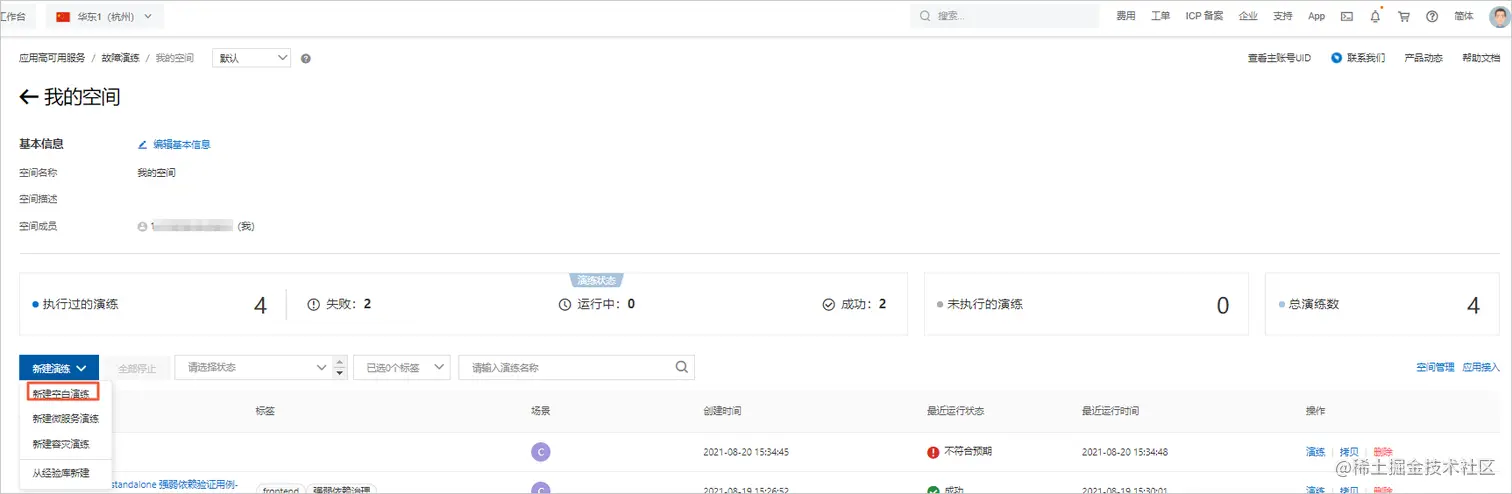Viewport: 1512px width, 494px height.
Task: Click the purple C scene icon in first row
Action: [x=541, y=452]
